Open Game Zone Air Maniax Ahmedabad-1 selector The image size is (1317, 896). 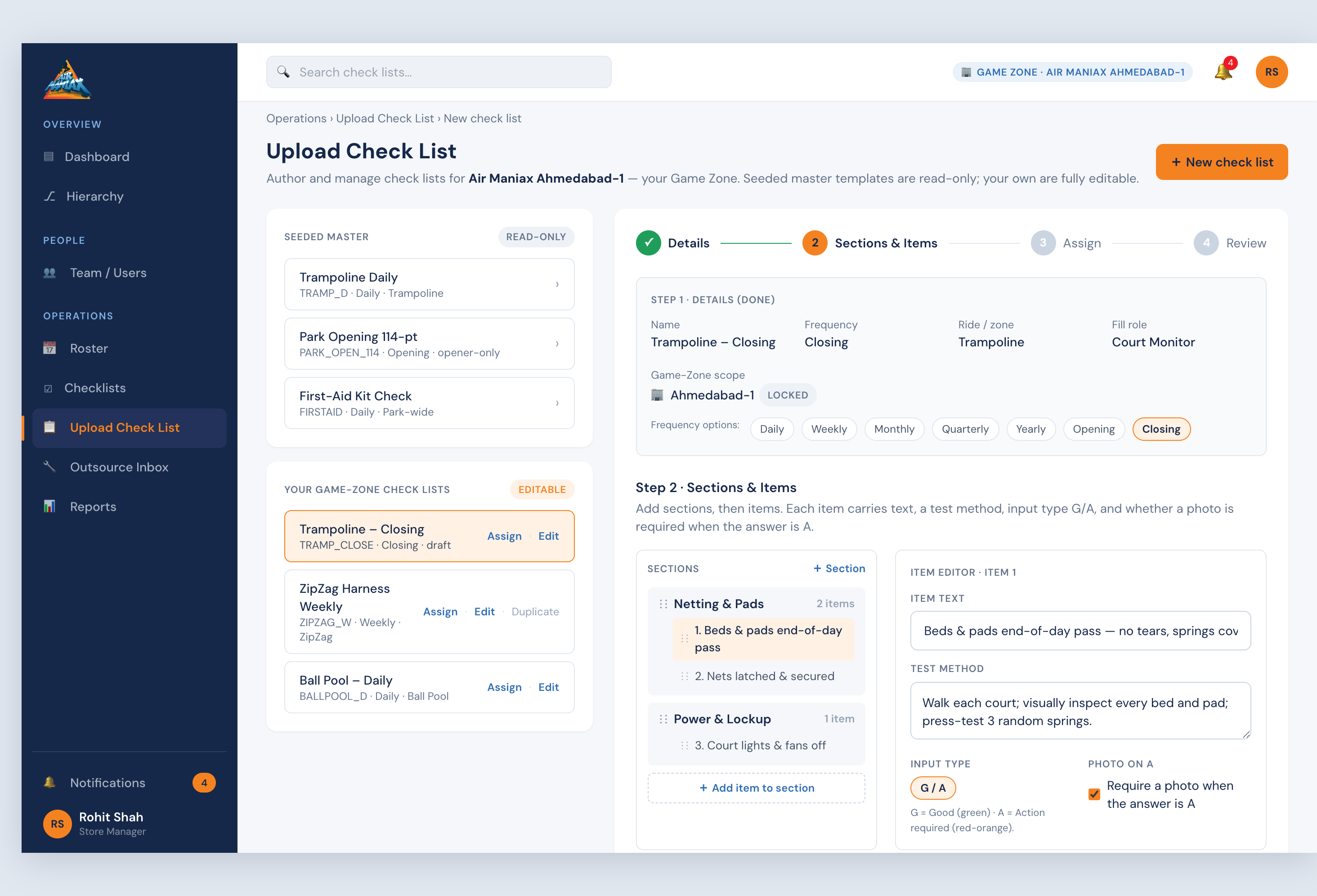tap(1072, 72)
